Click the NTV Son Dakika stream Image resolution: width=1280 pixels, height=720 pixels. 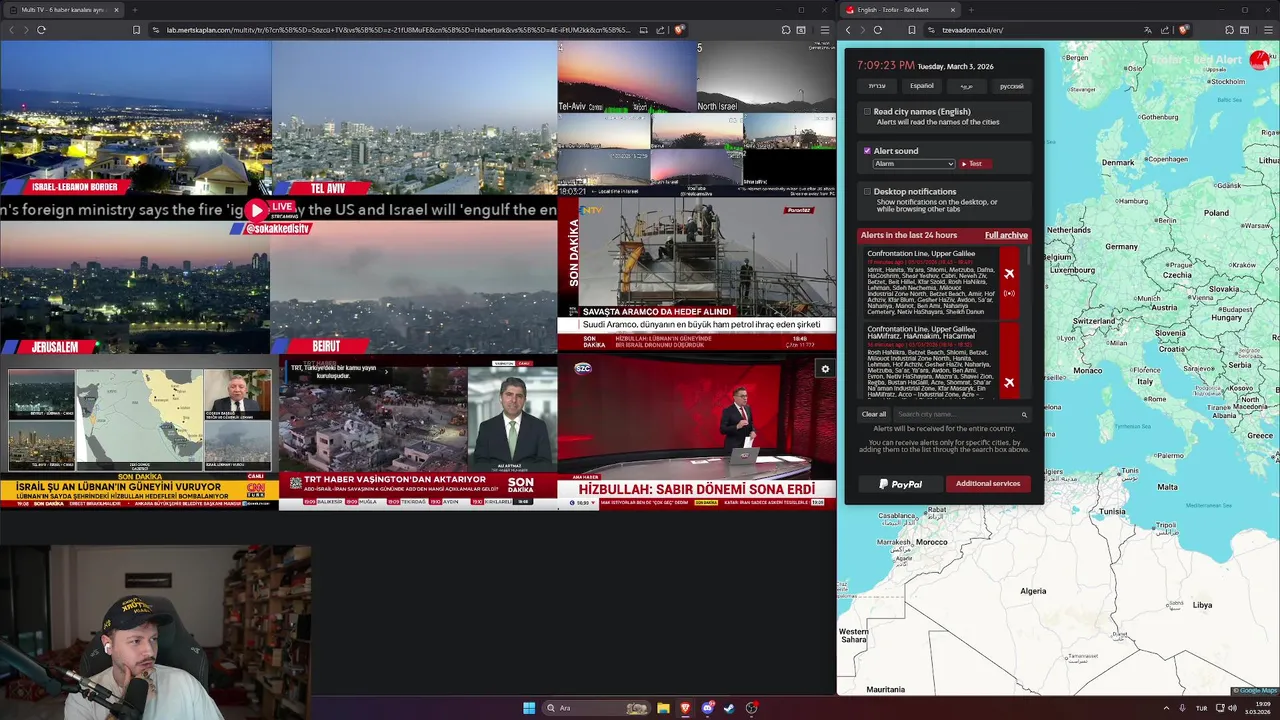[697, 274]
